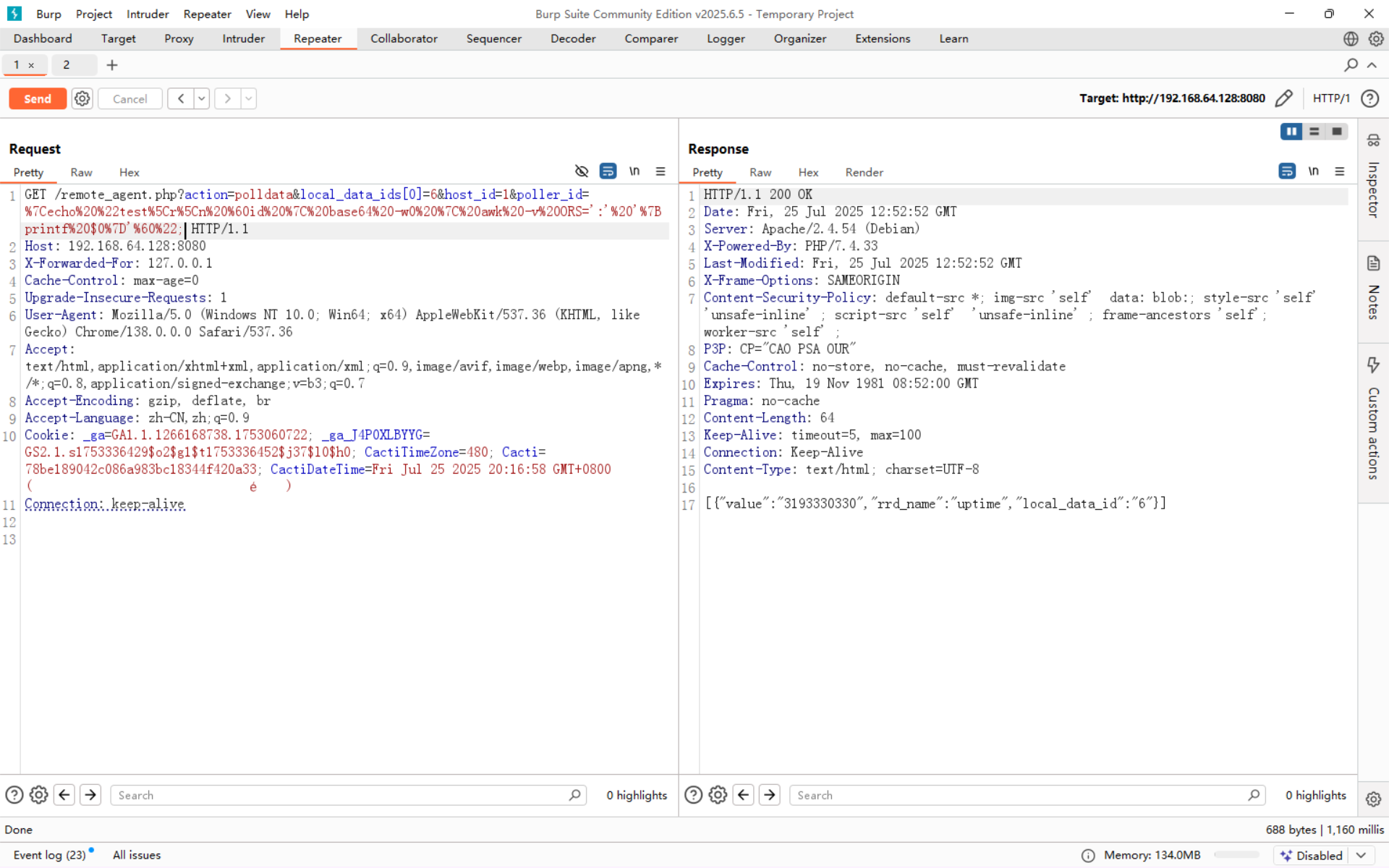Go to next Response search match
Viewport: 1389px width, 868px height.
click(x=770, y=795)
